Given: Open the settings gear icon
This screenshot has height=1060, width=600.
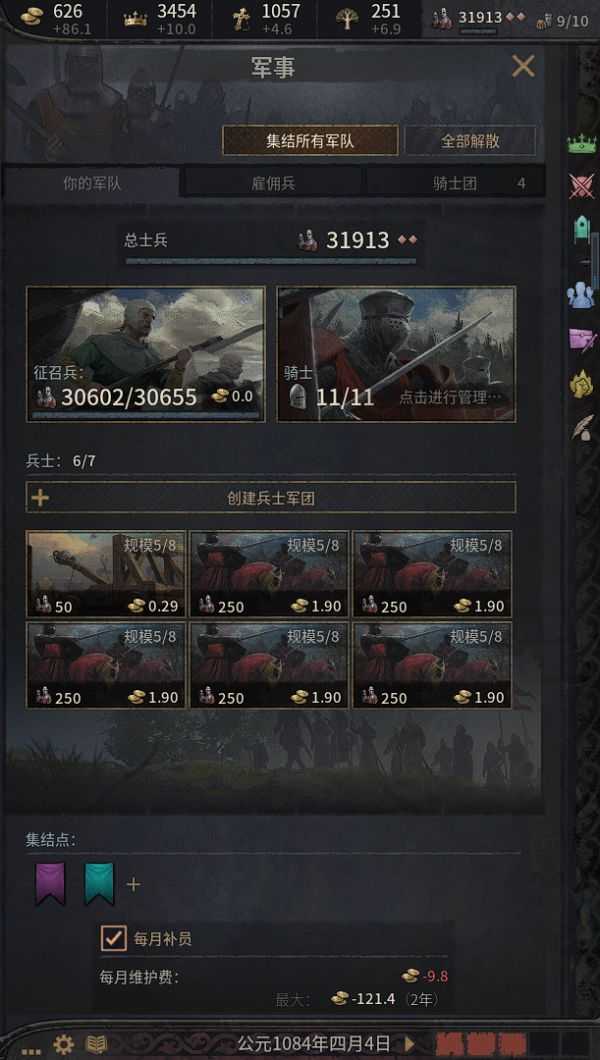Looking at the screenshot, I should (64, 1044).
